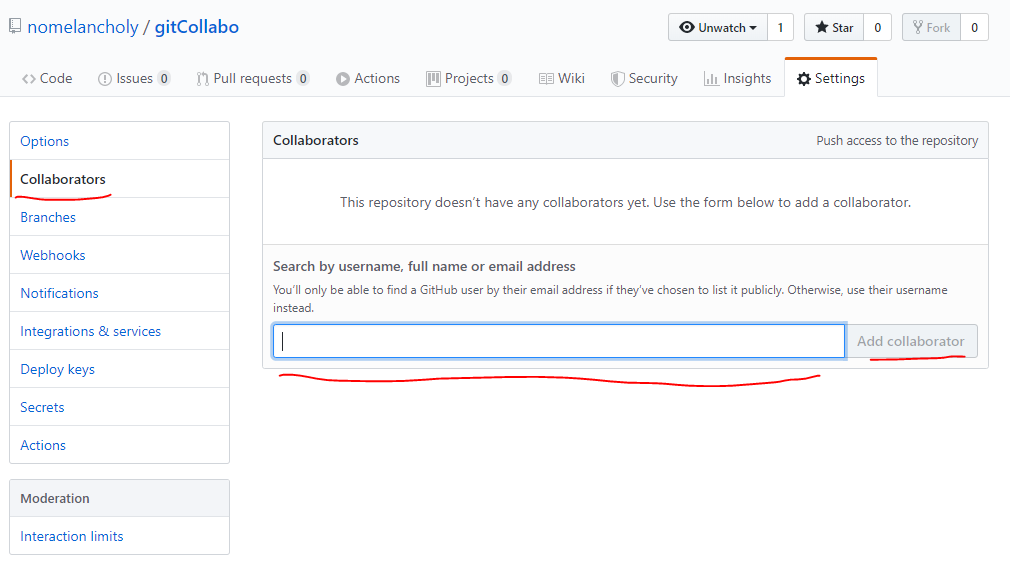
Task: Focus the collaborator search input field
Action: 558,341
